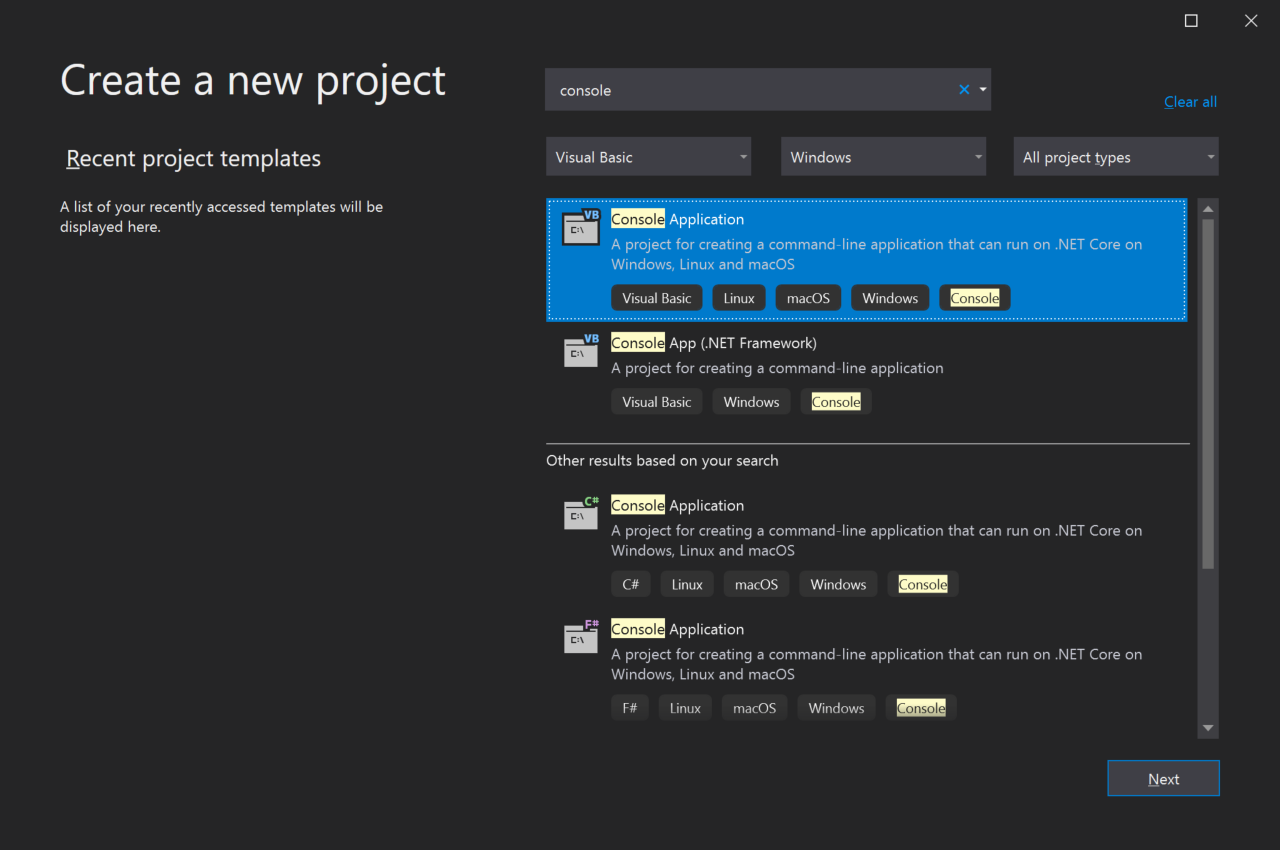Click the Clear all link
Viewport: 1280px width, 850px height.
(1190, 101)
